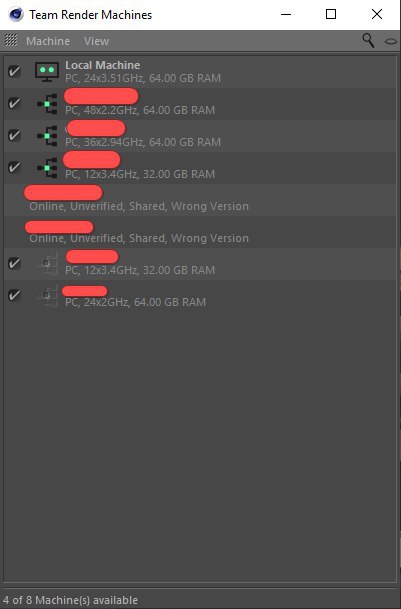Select the Local Machine entry

(x=200, y=72)
